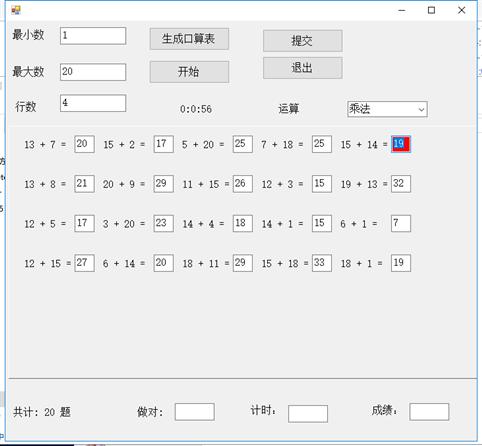Click the 生成口算表 button
482x446 pixels.
click(189, 39)
